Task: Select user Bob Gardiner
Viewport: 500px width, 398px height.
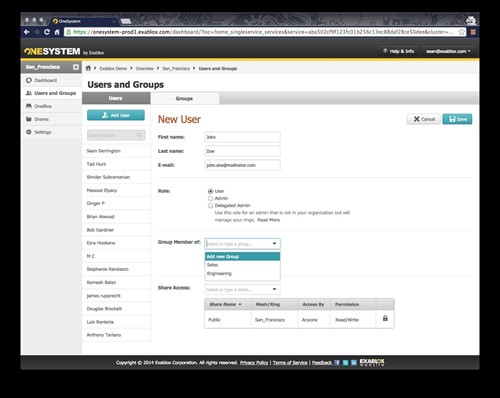Action: [116, 230]
